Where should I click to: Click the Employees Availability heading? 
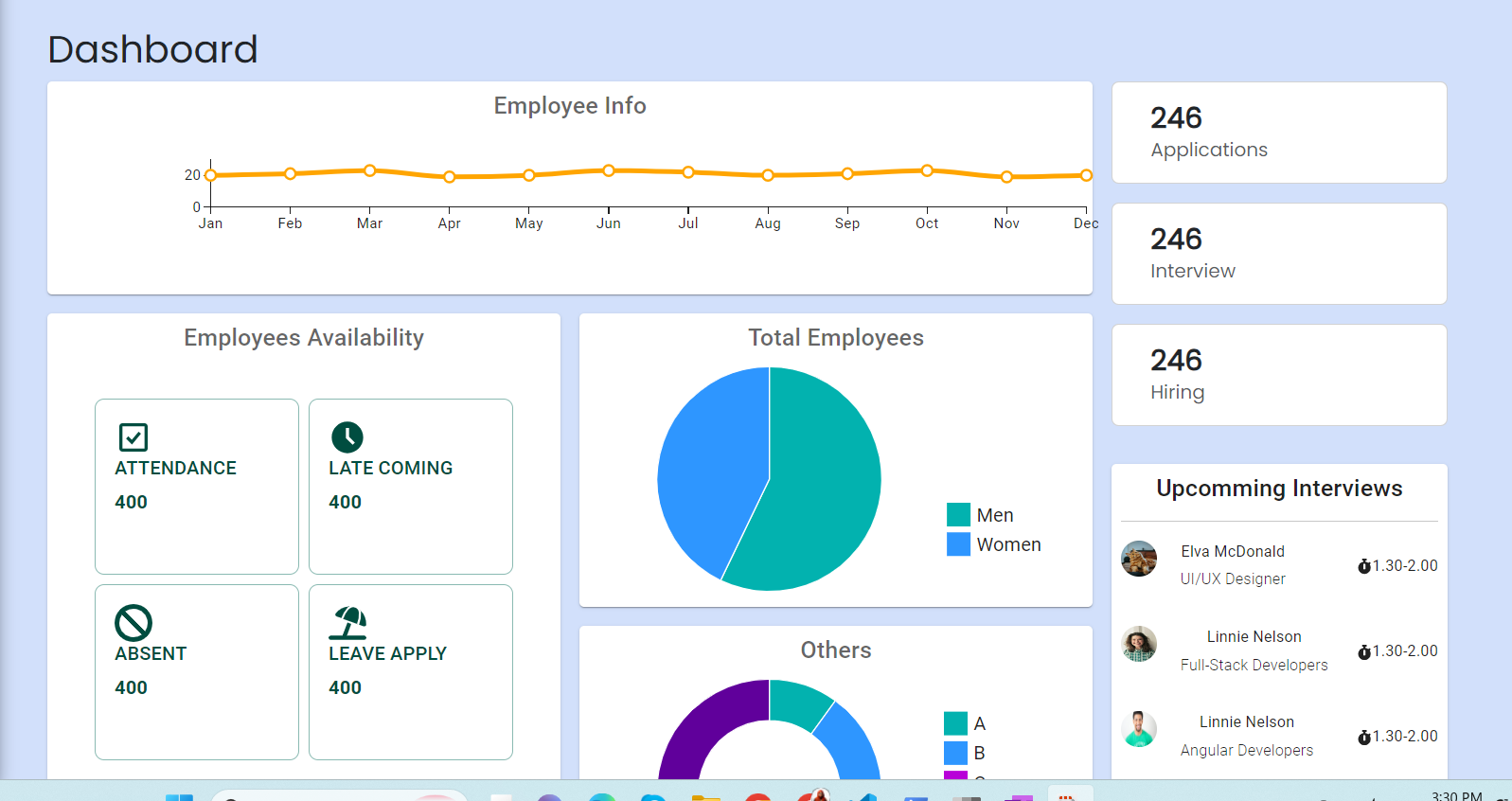304,338
